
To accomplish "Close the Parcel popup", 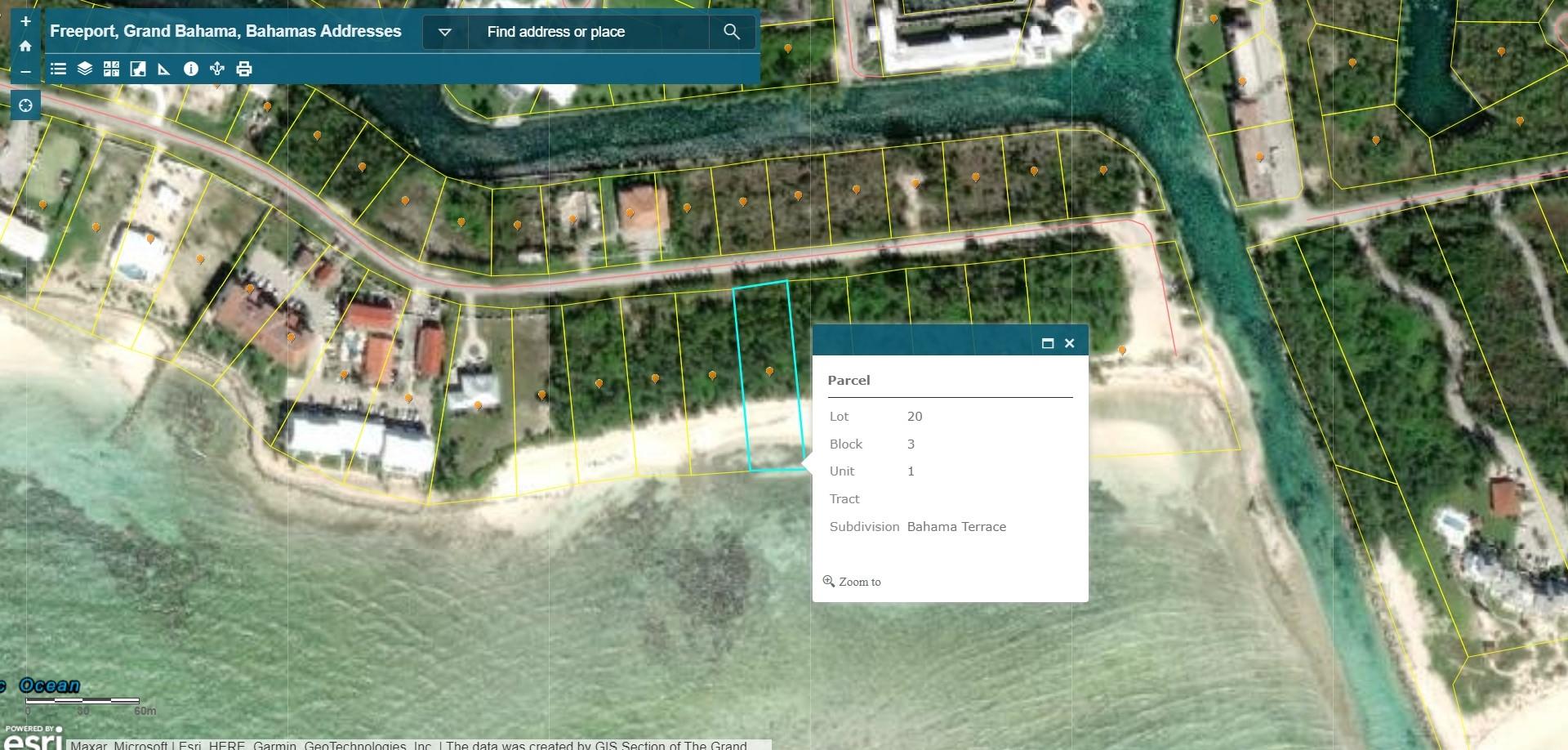I will point(1070,343).
